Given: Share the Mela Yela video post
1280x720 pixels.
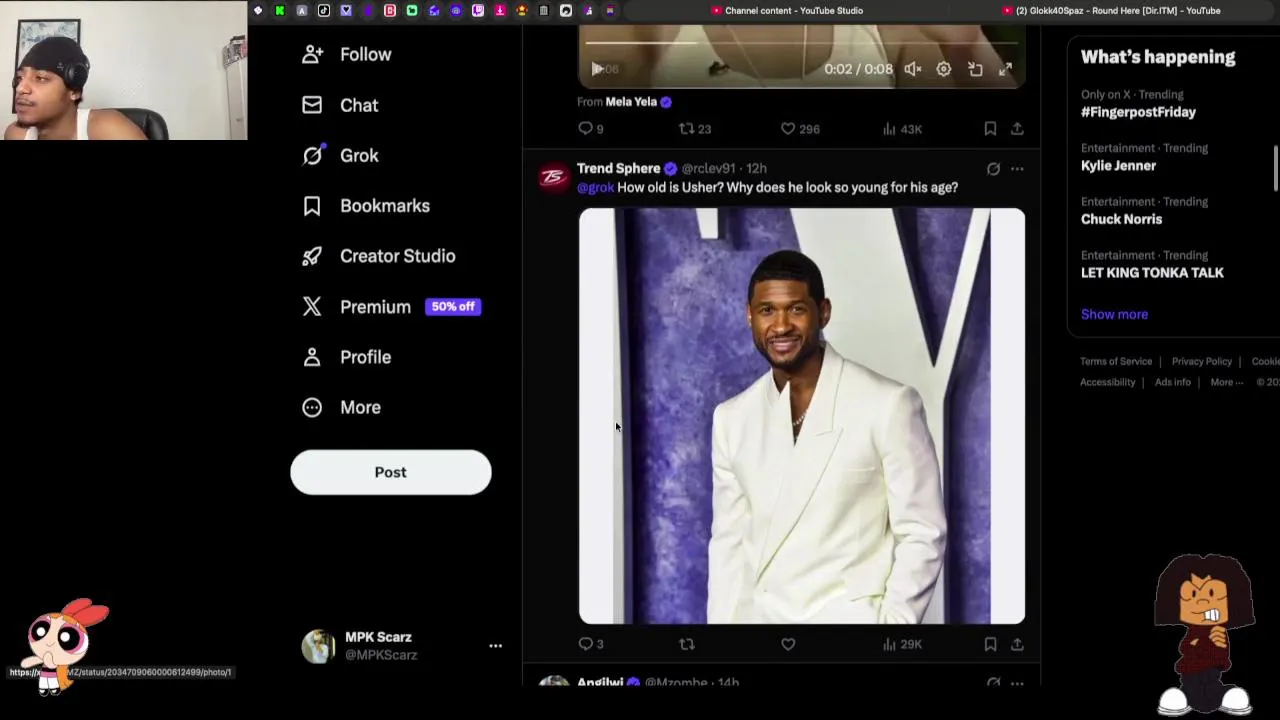Looking at the screenshot, I should coord(1017,129).
